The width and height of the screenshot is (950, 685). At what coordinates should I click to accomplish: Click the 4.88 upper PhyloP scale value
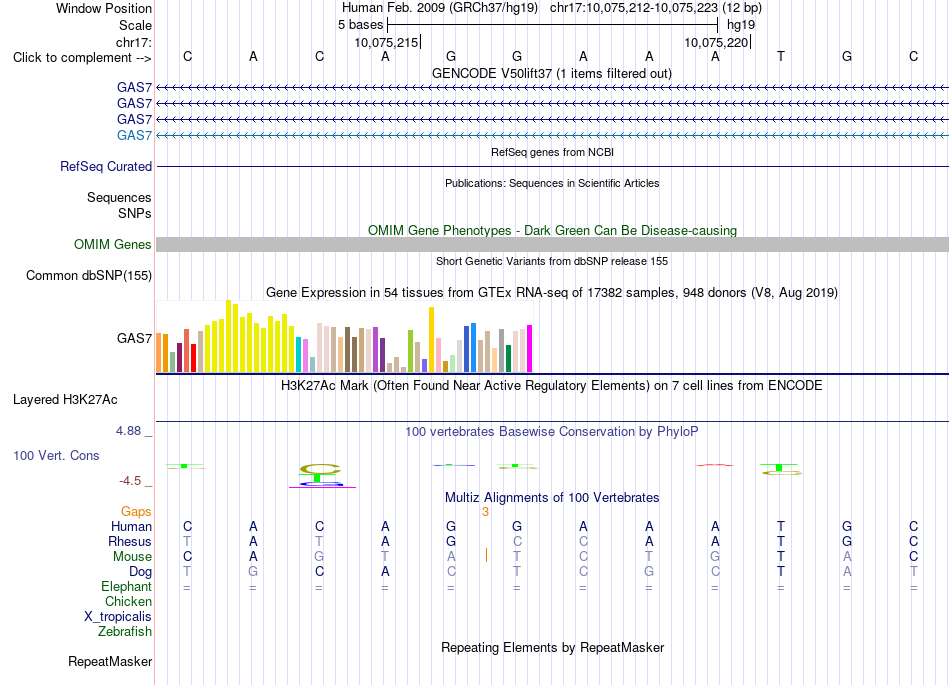128,431
